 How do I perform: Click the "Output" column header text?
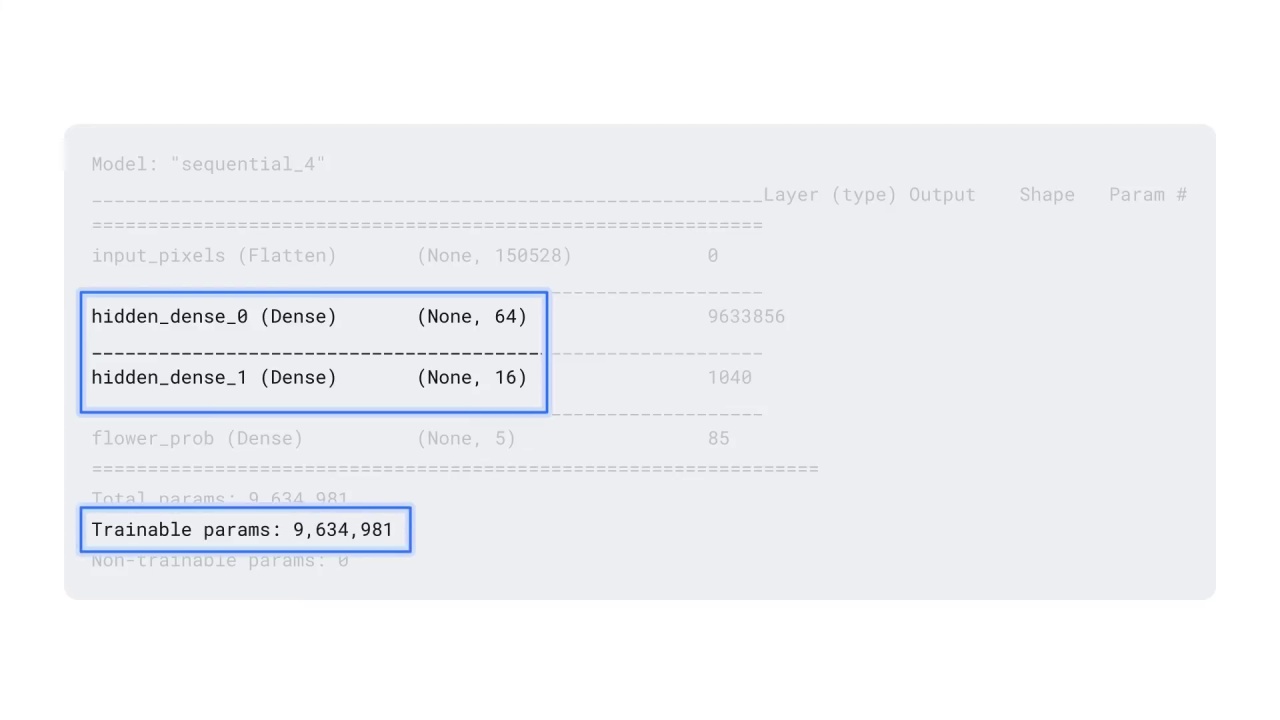point(942,195)
